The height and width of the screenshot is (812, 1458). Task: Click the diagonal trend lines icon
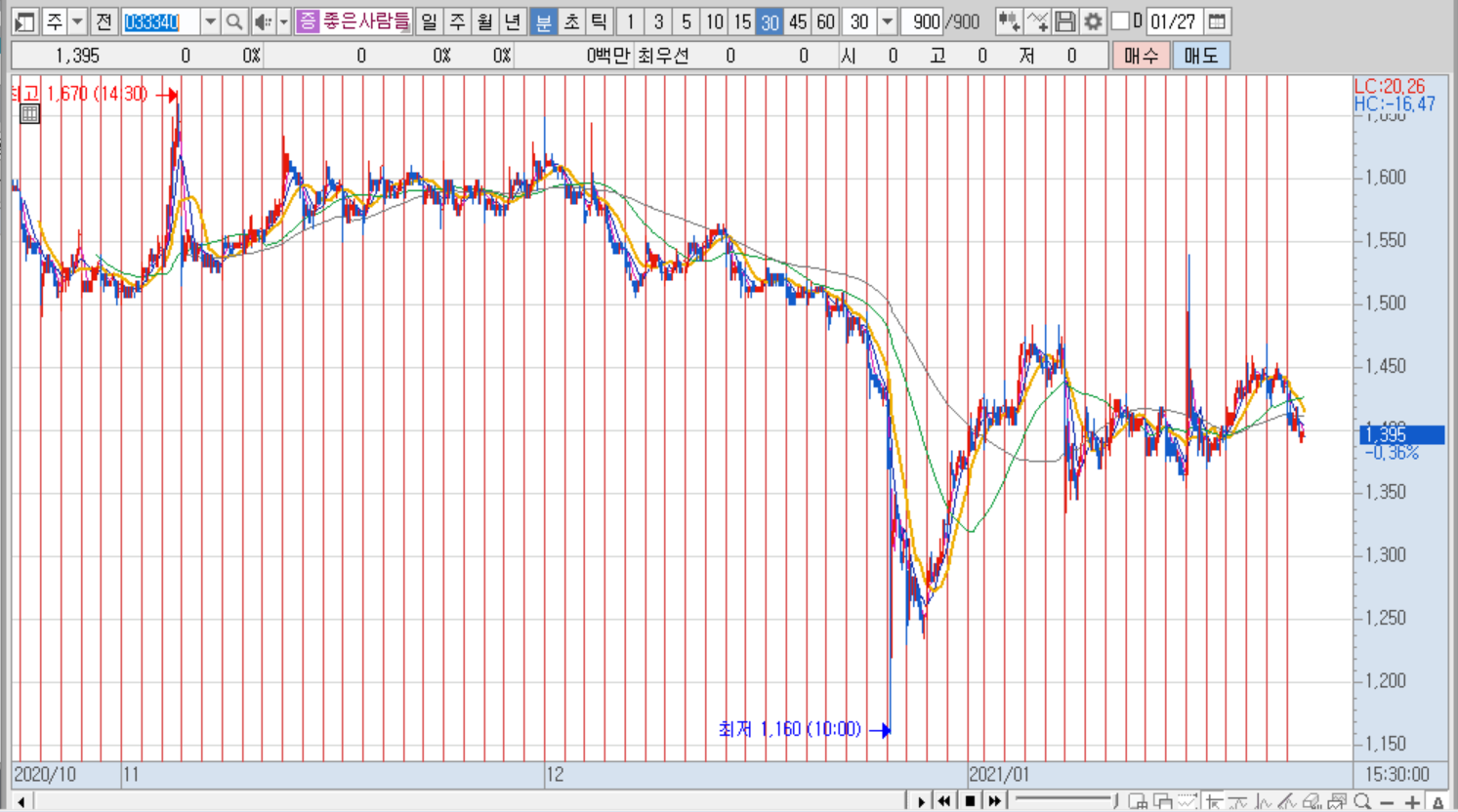pyautogui.click(x=1288, y=801)
